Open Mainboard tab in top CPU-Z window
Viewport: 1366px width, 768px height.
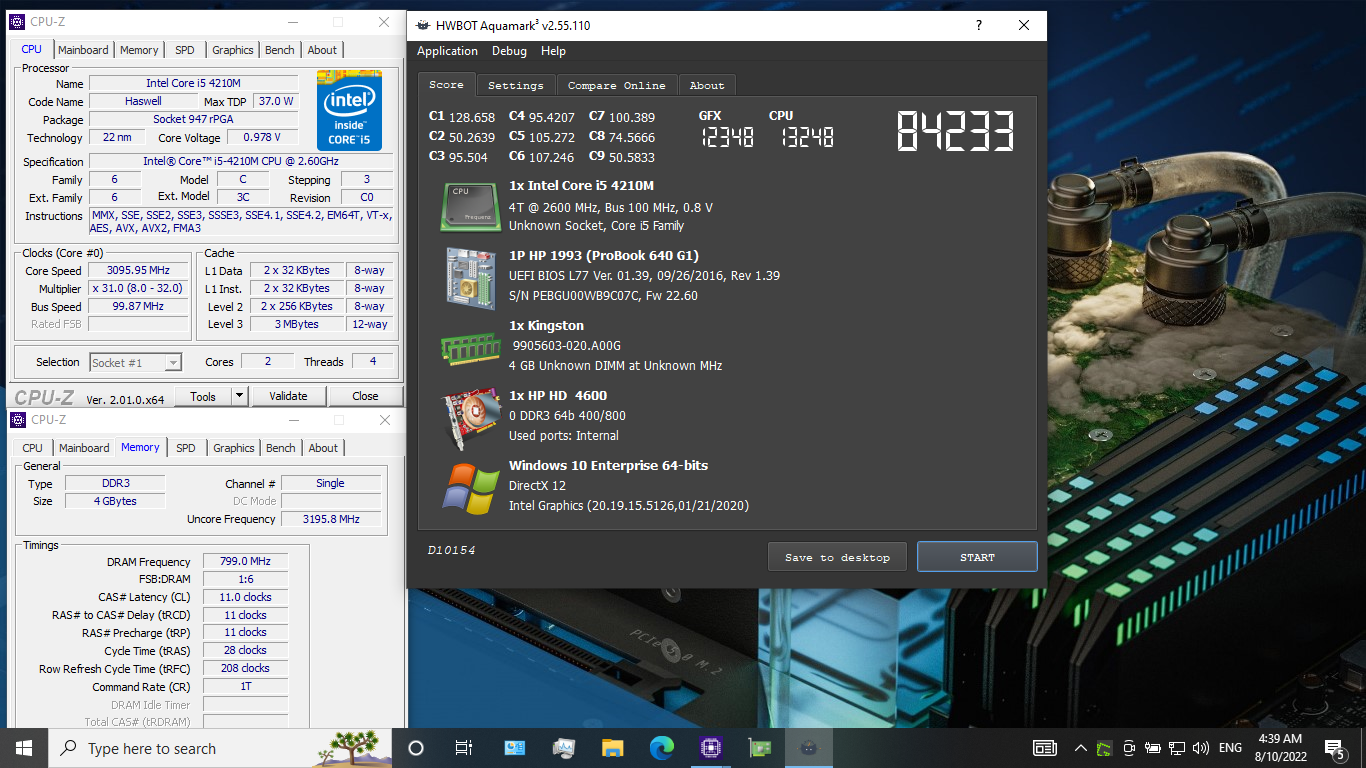(x=83, y=50)
